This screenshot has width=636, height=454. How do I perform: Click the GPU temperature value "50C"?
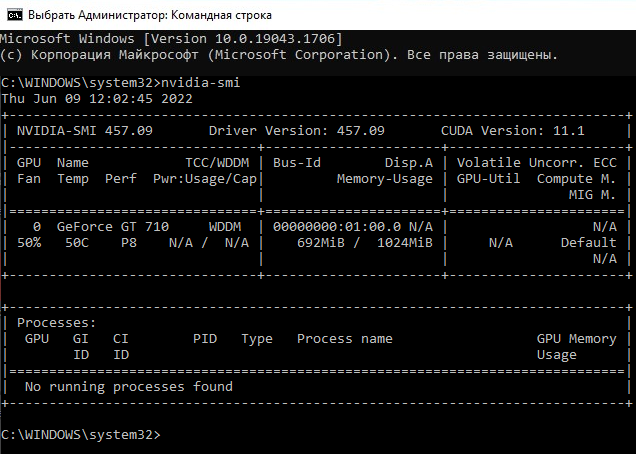78,243
